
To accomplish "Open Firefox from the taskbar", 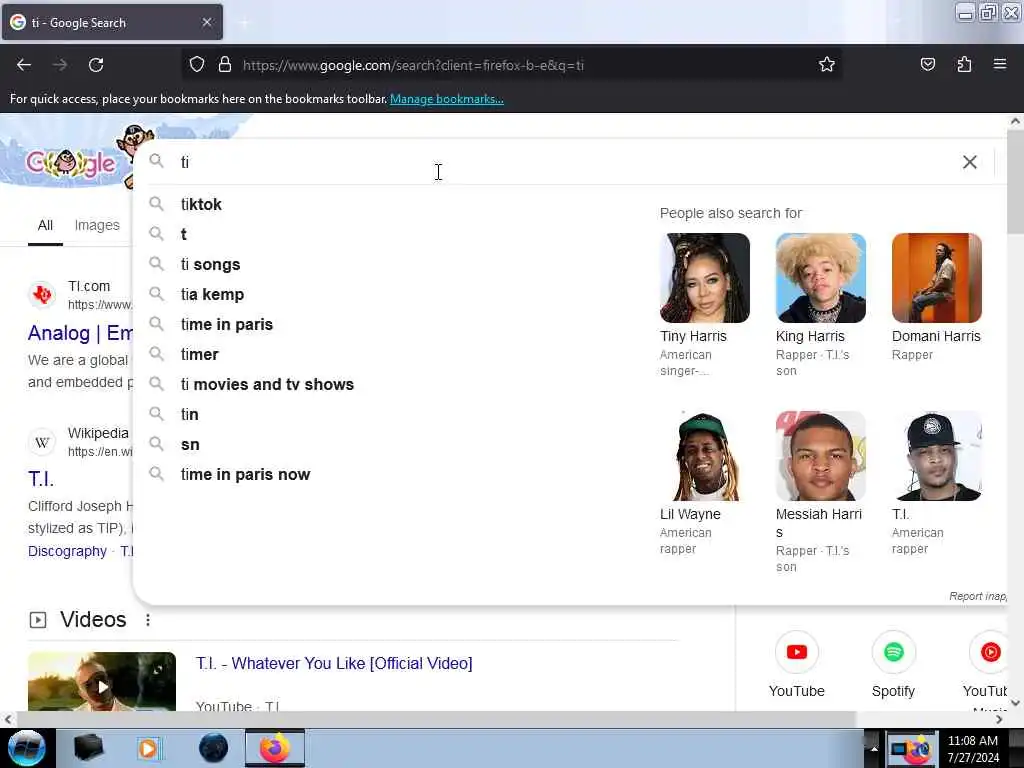I will (x=275, y=748).
